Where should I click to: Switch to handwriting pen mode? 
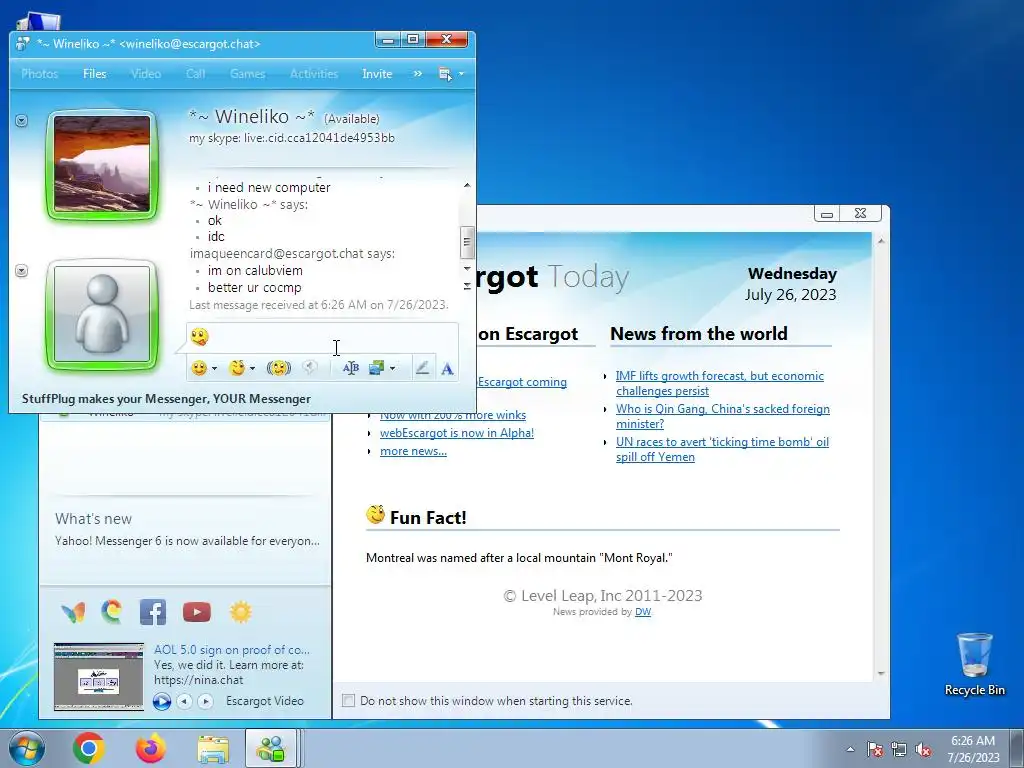click(423, 368)
